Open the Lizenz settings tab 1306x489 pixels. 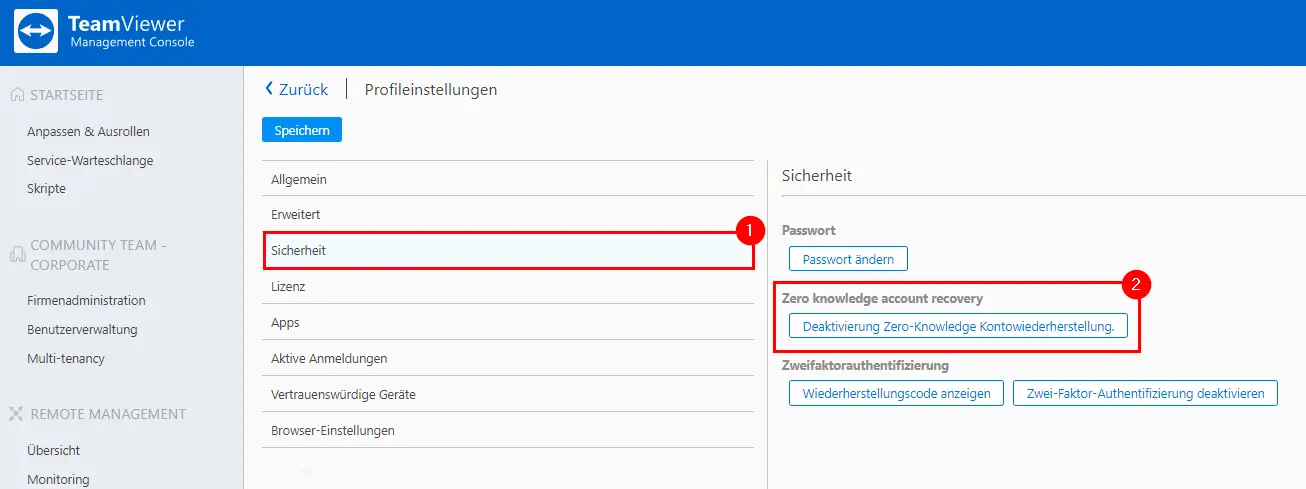508,286
